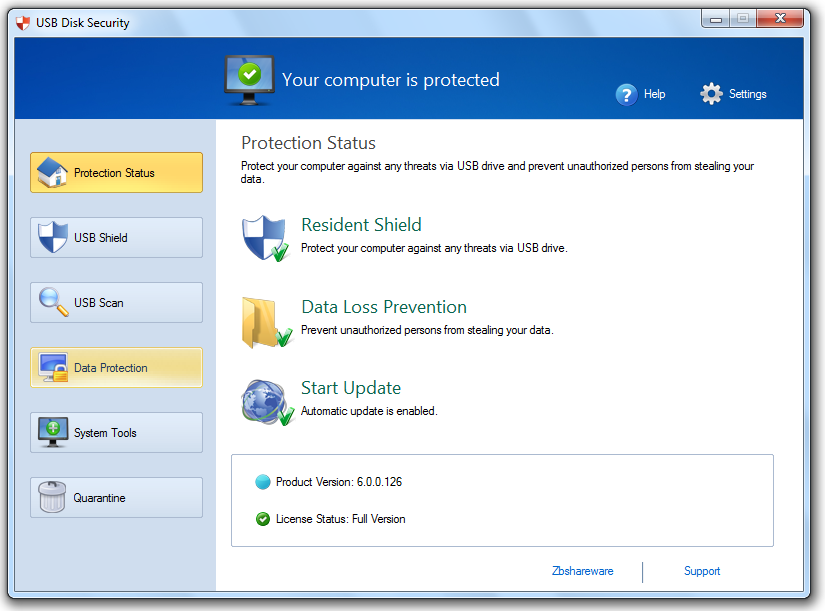Click 'Prevent unauthorized persons from stealing your data.' text

(x=427, y=330)
